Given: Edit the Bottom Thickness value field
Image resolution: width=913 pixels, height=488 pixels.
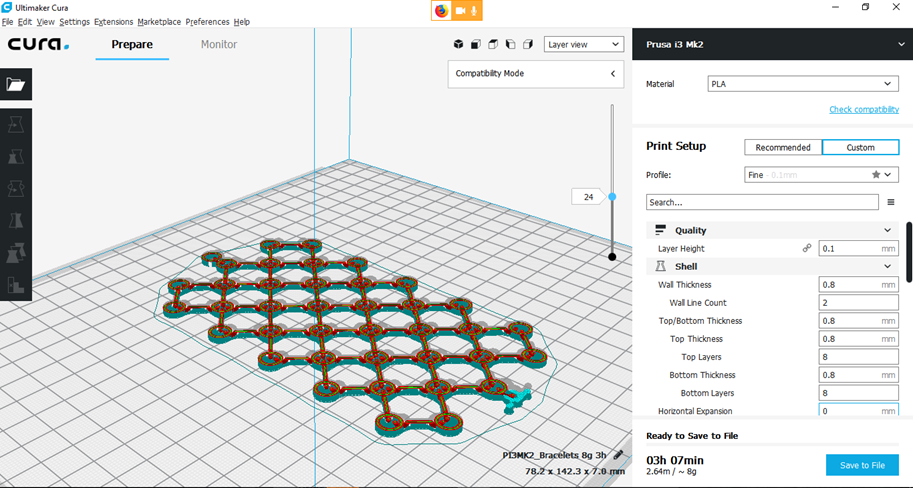Looking at the screenshot, I should pyautogui.click(x=858, y=375).
